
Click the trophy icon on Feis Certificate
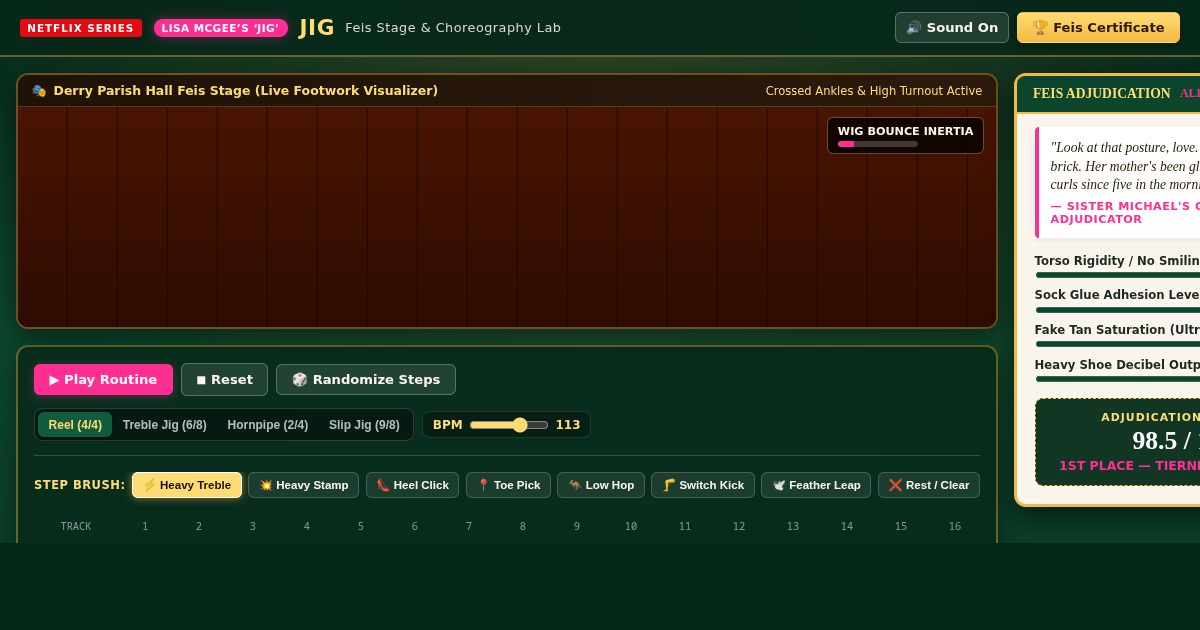1040,28
